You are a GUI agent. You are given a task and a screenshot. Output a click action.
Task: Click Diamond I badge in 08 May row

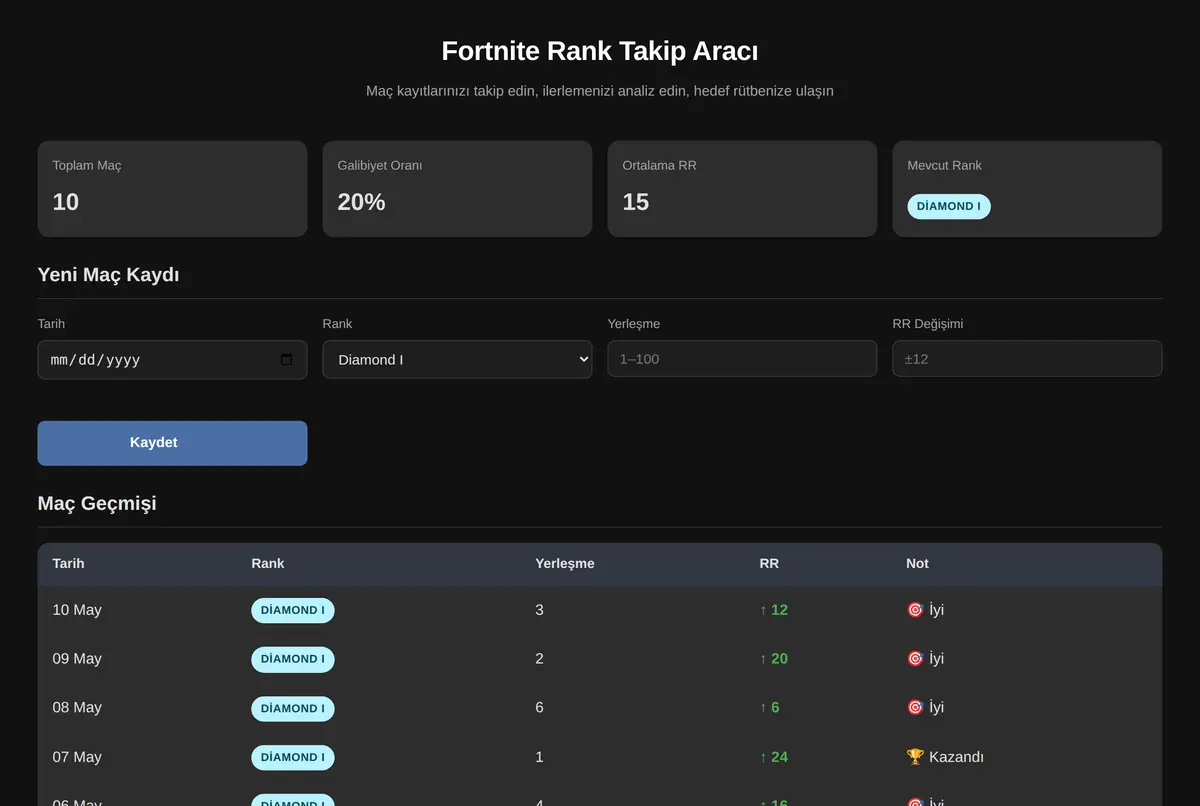tap(293, 708)
